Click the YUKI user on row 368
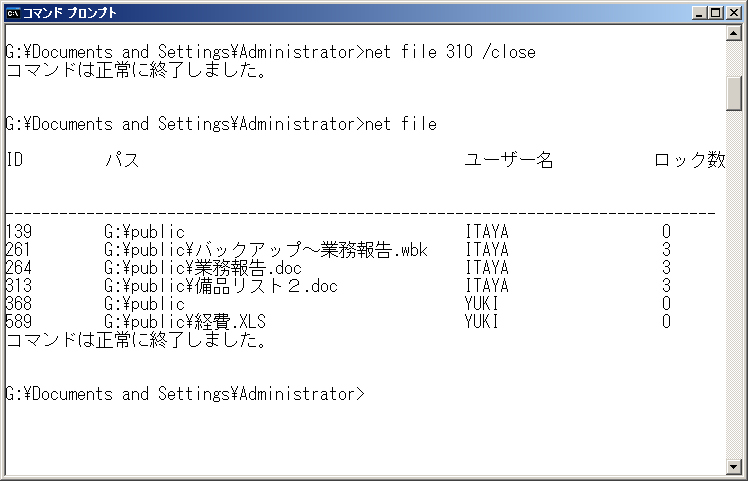 [x=482, y=304]
